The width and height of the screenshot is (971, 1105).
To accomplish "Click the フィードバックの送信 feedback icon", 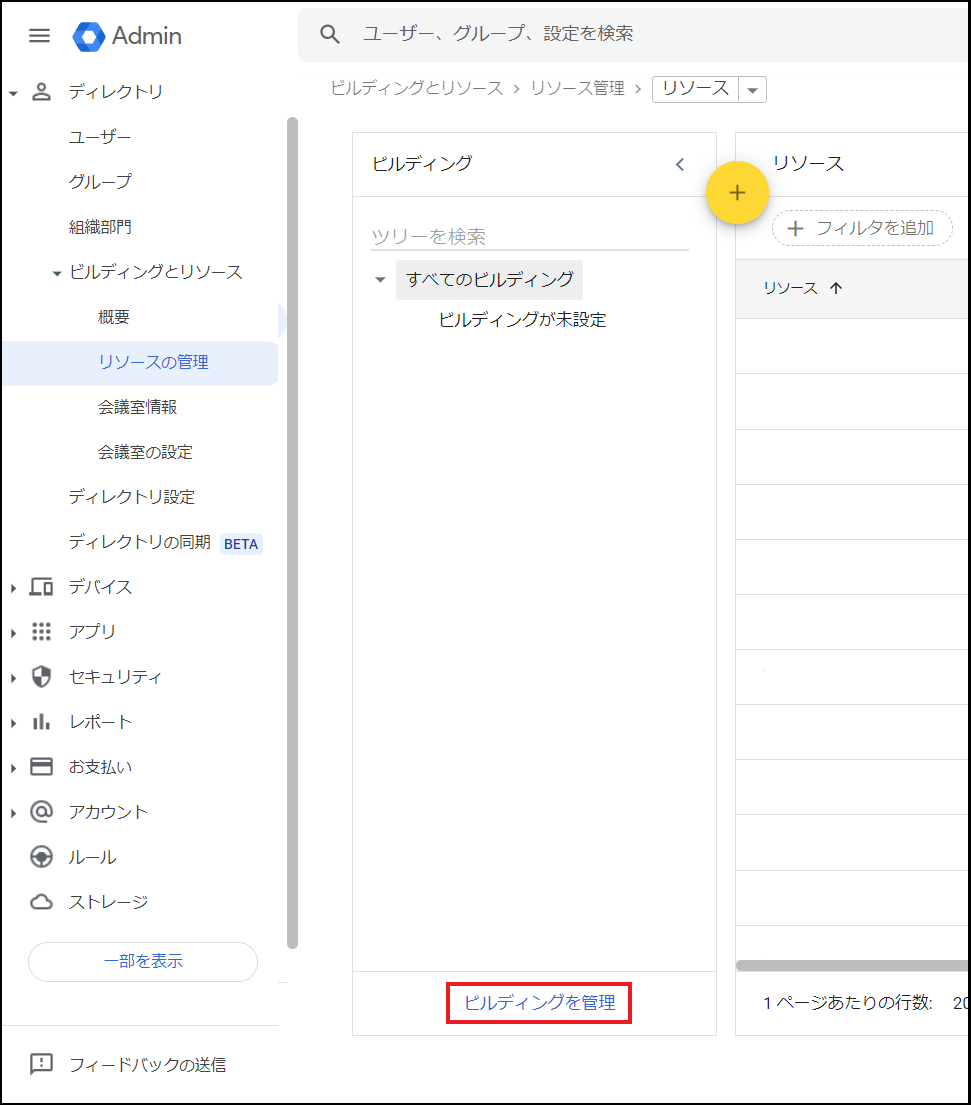I will pos(41,1064).
